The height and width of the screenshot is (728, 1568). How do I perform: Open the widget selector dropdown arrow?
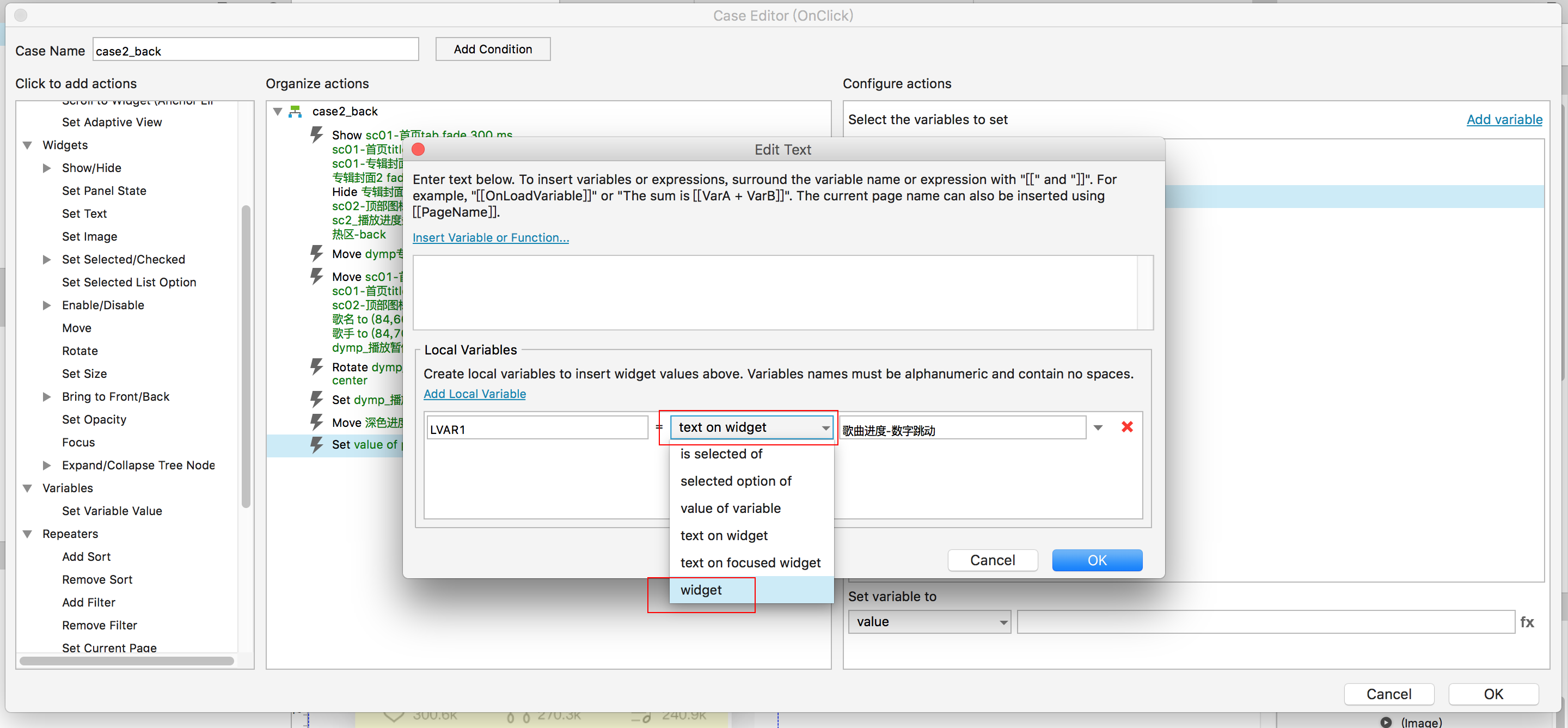tap(1098, 428)
